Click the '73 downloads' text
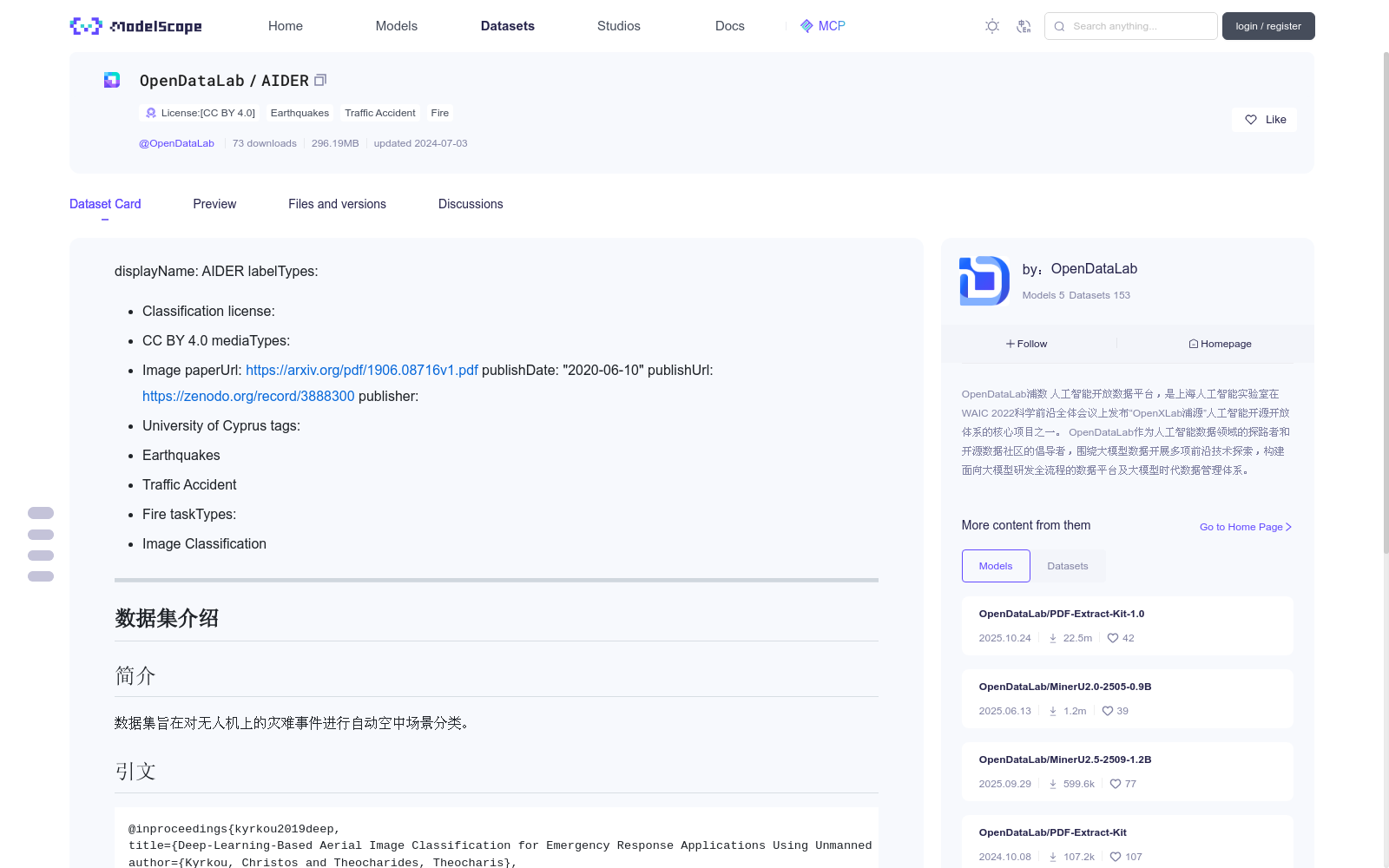Image resolution: width=1389 pixels, height=868 pixels. pos(265,143)
